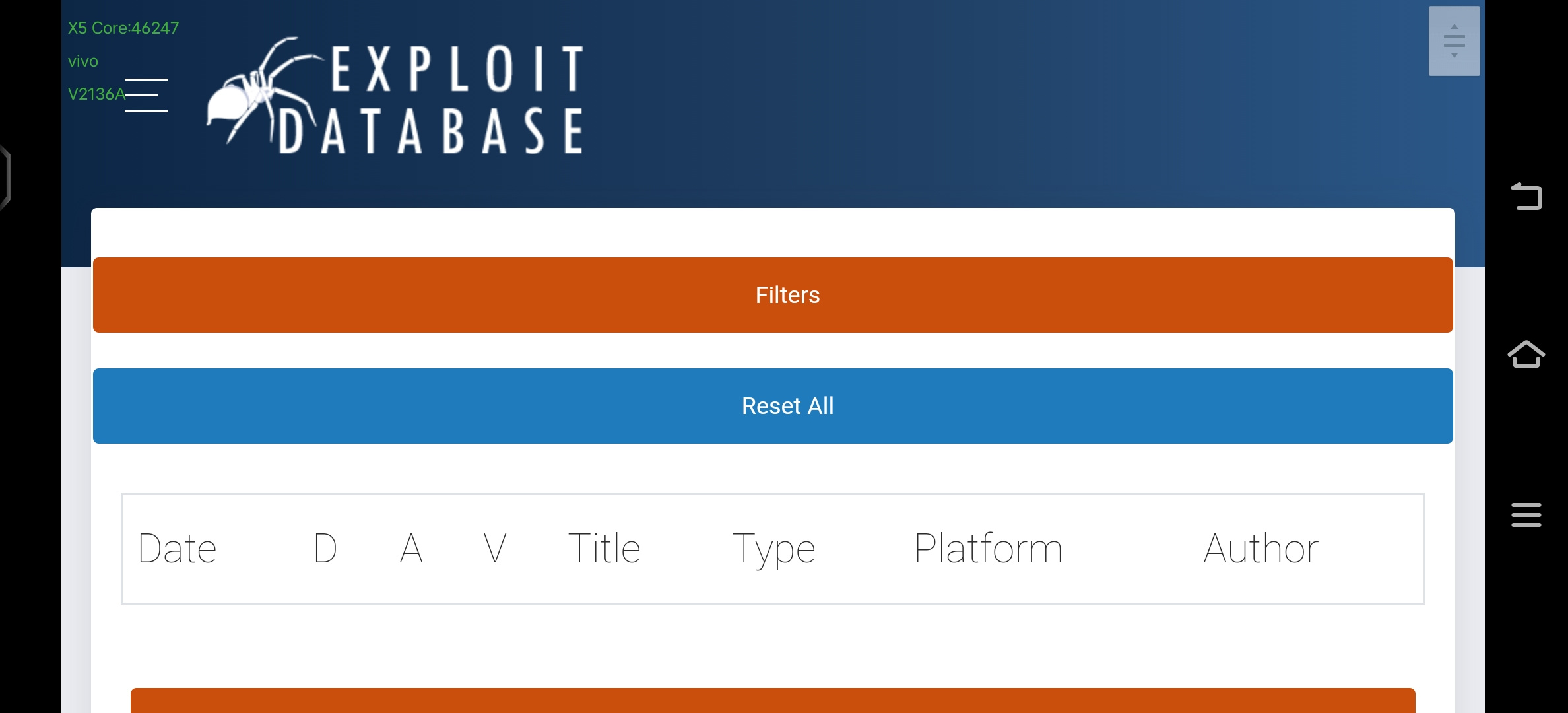Tap the Android back arrow icon
Screen dimensions: 1568x713
click(1526, 196)
